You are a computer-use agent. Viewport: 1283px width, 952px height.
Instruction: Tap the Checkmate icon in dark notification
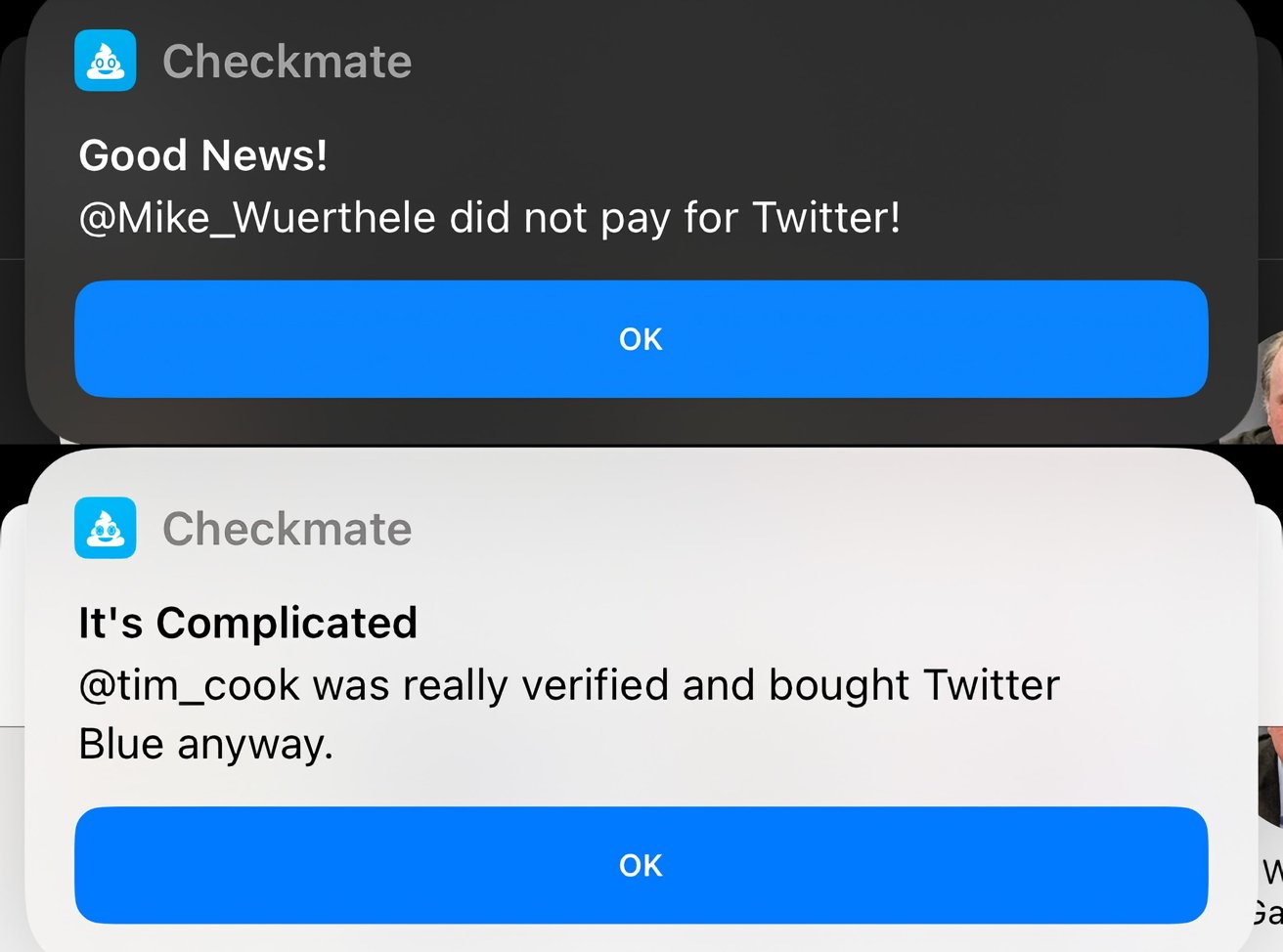click(106, 61)
